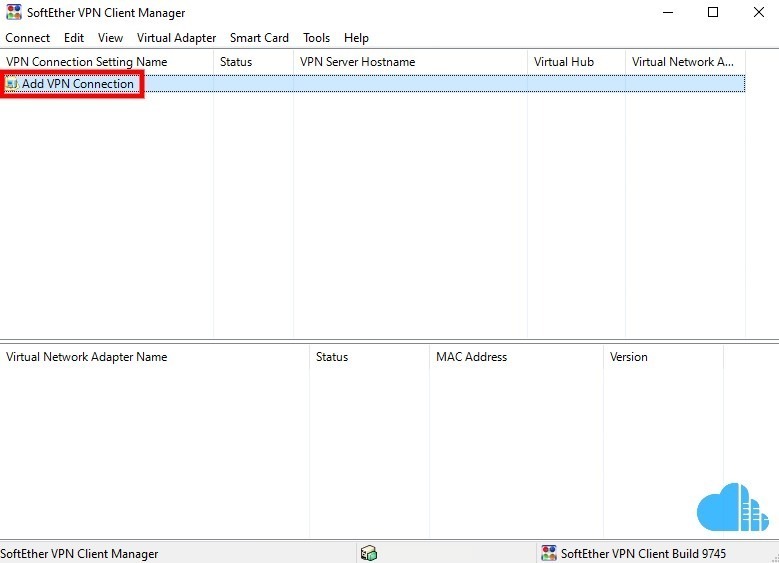Open the Edit menu

pyautogui.click(x=74, y=38)
